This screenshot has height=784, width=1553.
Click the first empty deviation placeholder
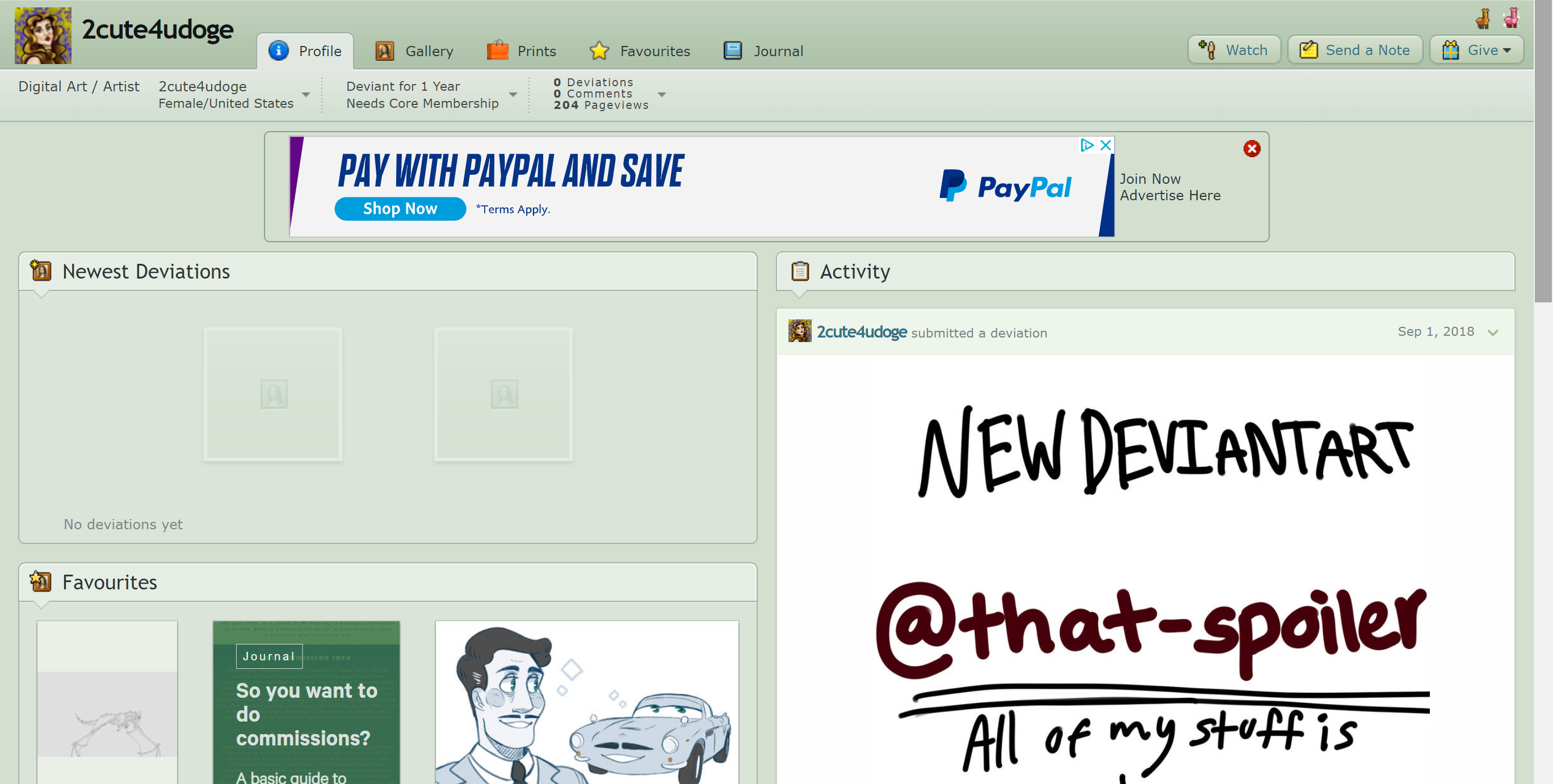(x=273, y=395)
